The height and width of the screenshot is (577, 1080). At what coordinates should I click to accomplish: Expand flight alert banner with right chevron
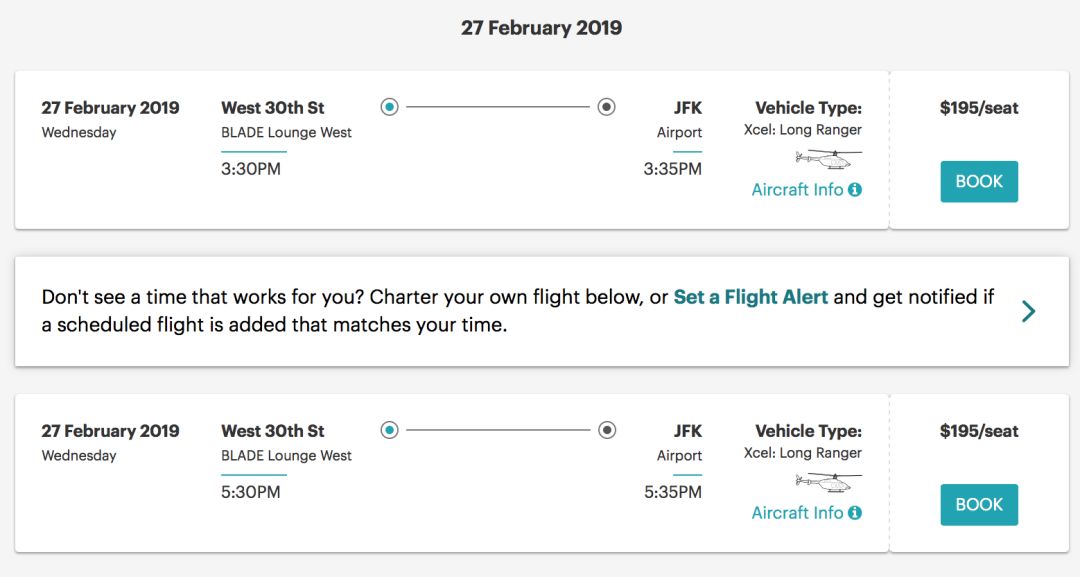[1028, 311]
